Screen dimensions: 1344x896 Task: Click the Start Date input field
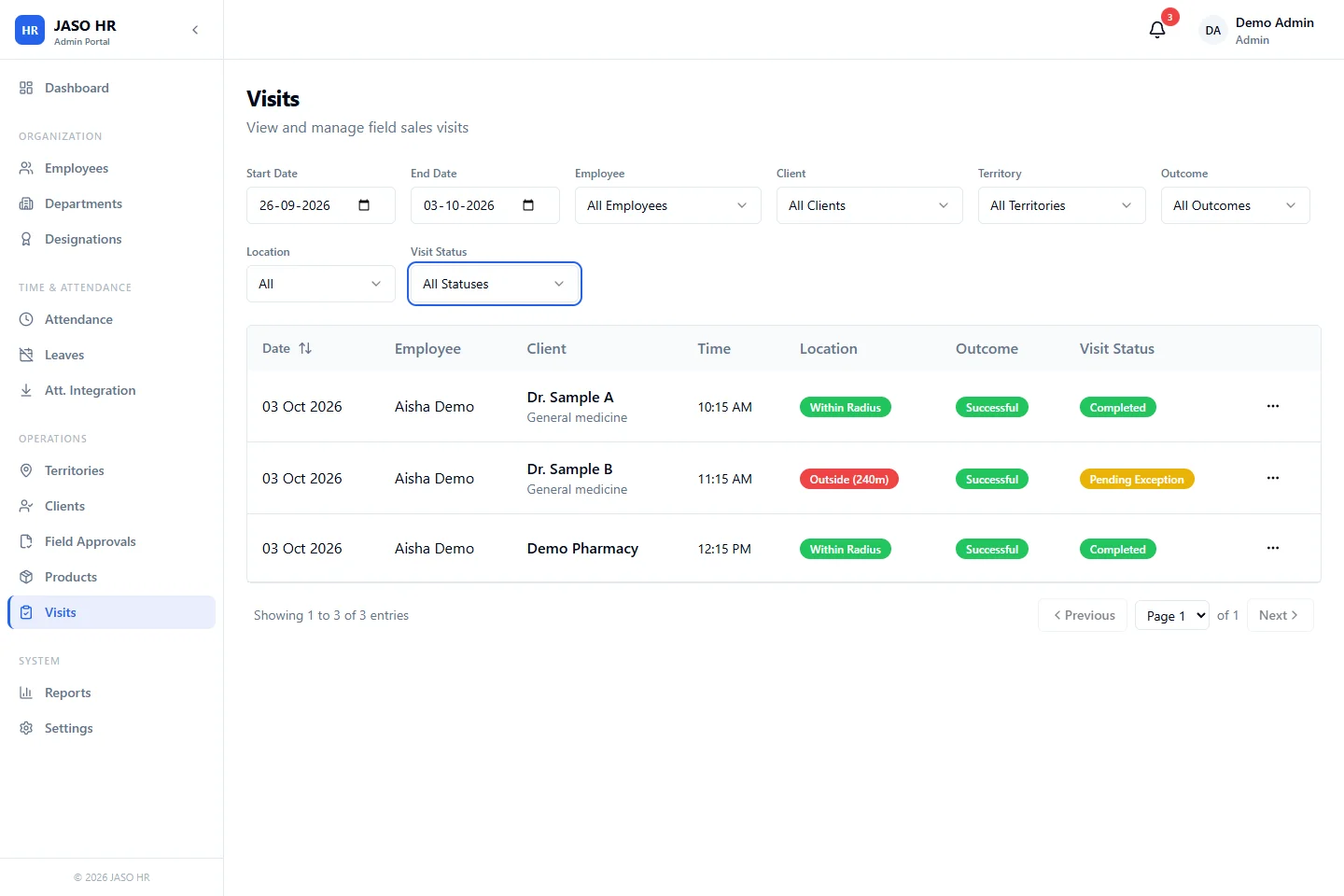[321, 205]
